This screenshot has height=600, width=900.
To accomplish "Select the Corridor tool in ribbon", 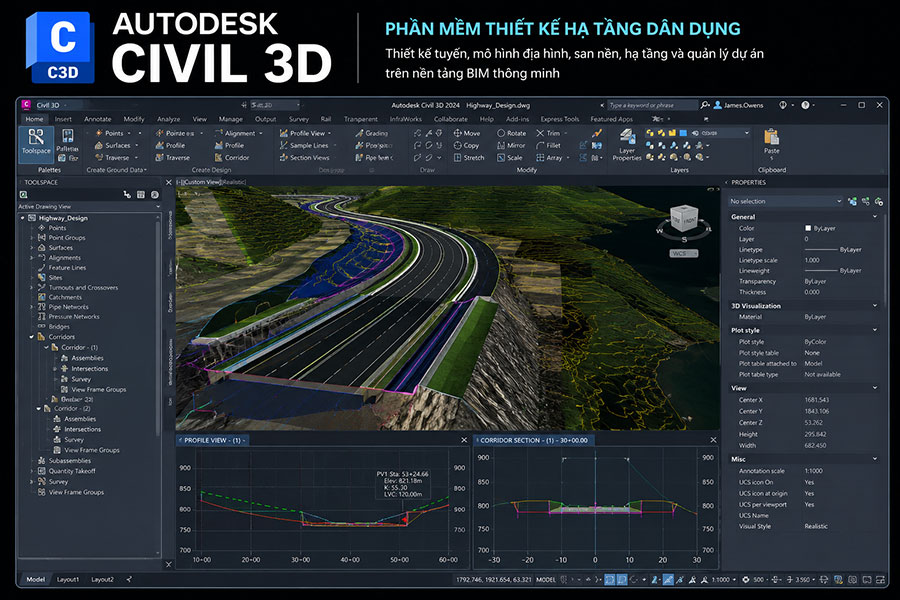I will click(x=232, y=157).
